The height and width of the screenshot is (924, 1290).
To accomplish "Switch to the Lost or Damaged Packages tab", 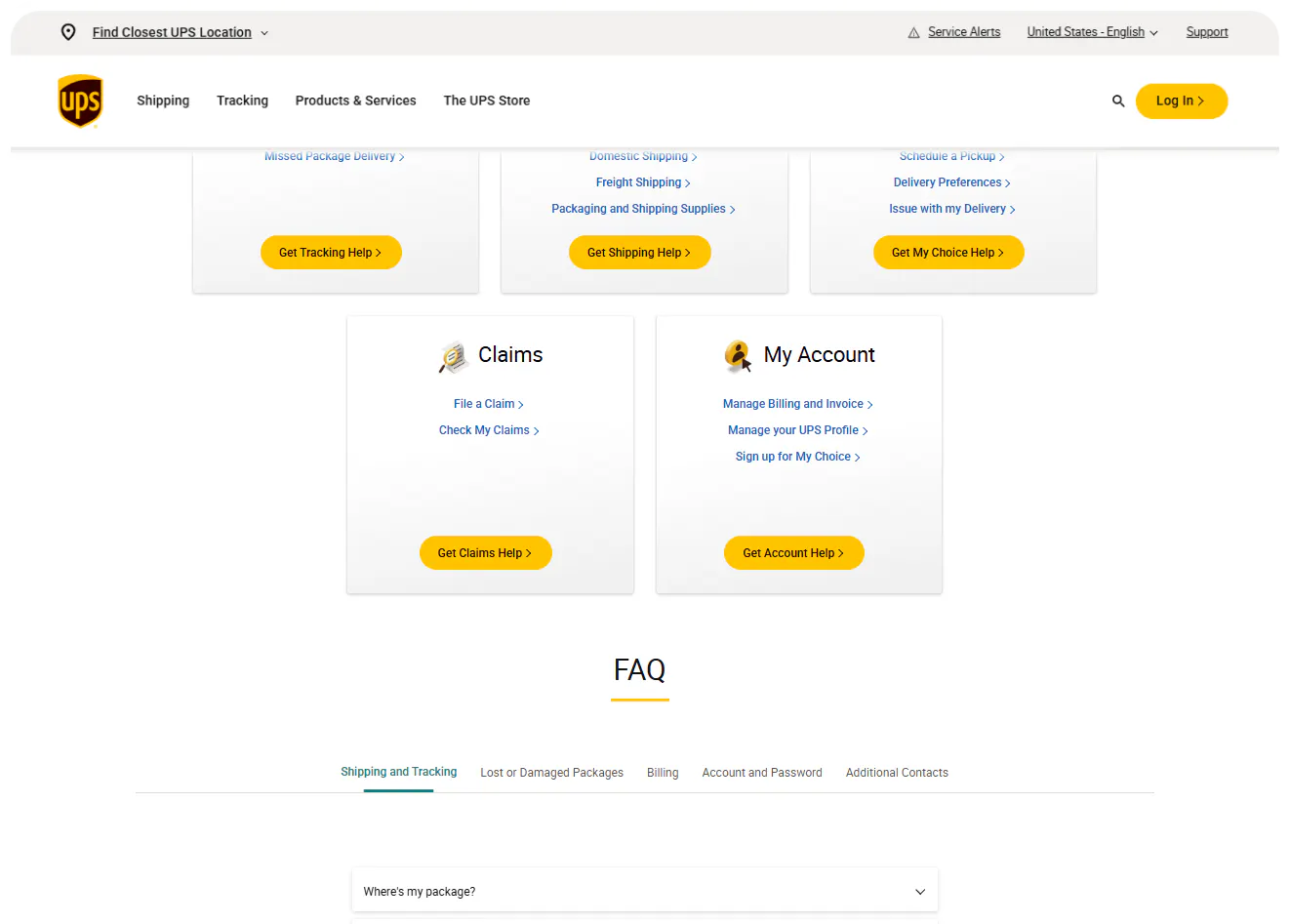I will click(x=551, y=773).
